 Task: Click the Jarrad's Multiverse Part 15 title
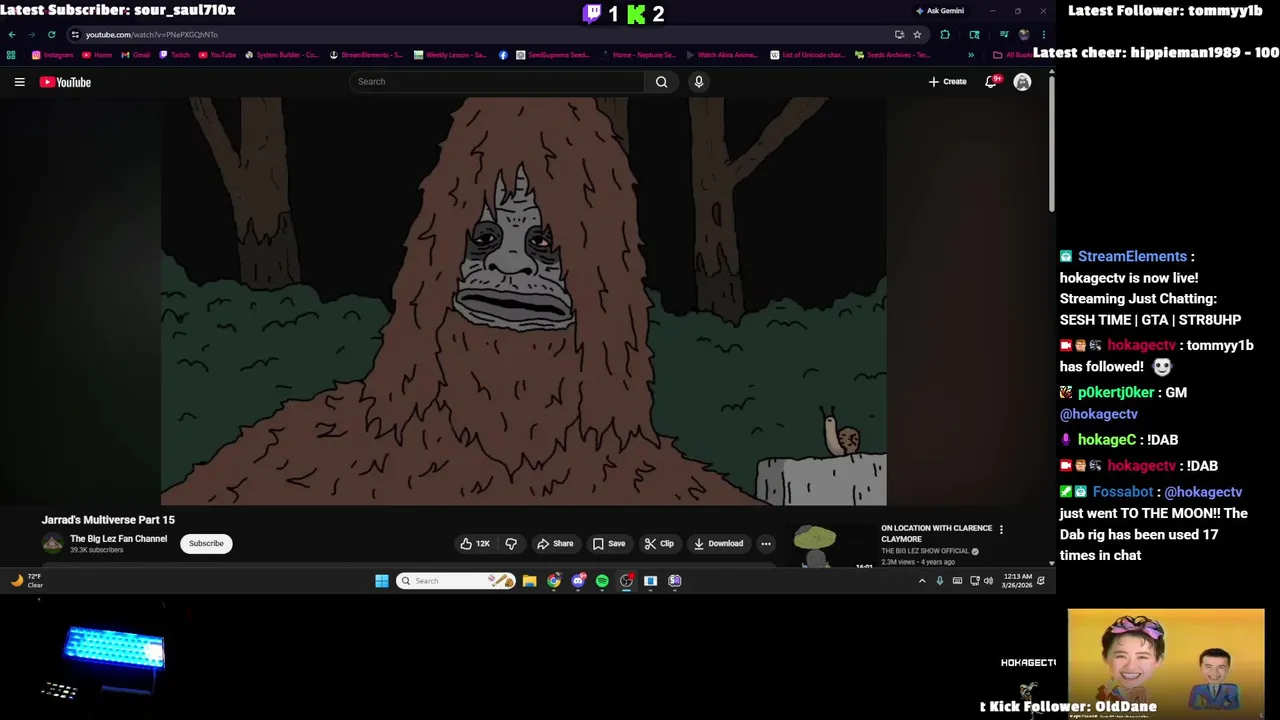point(108,520)
